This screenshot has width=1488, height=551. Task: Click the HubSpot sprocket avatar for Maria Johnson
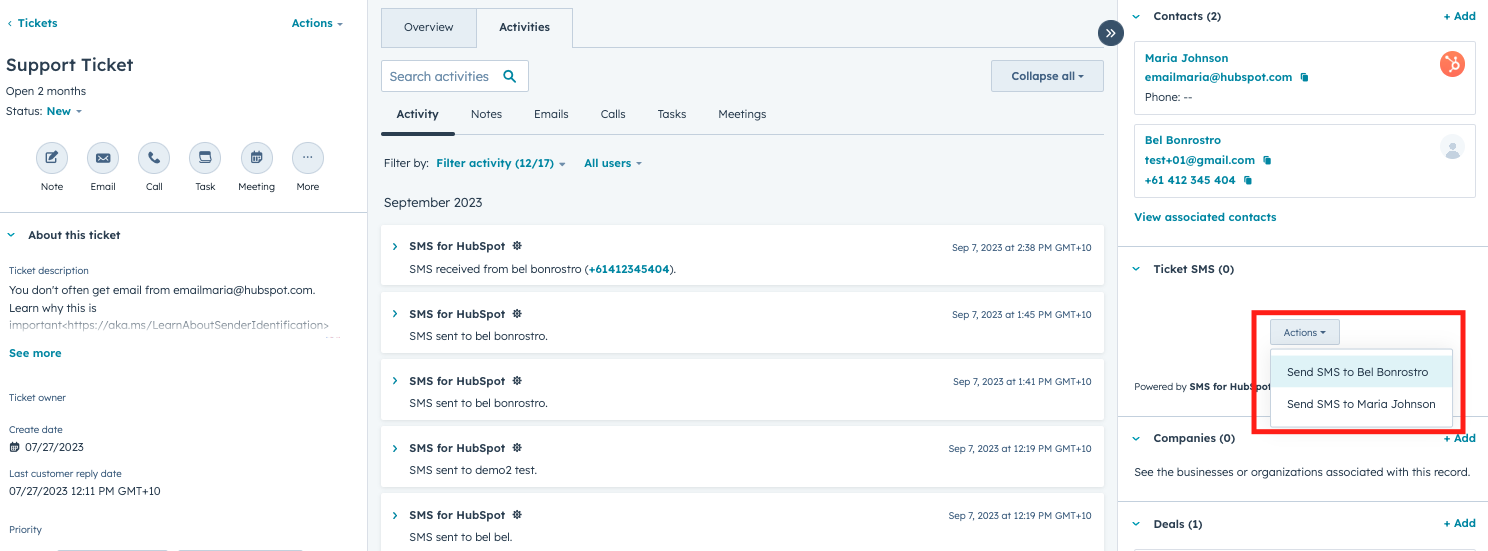(x=1452, y=65)
